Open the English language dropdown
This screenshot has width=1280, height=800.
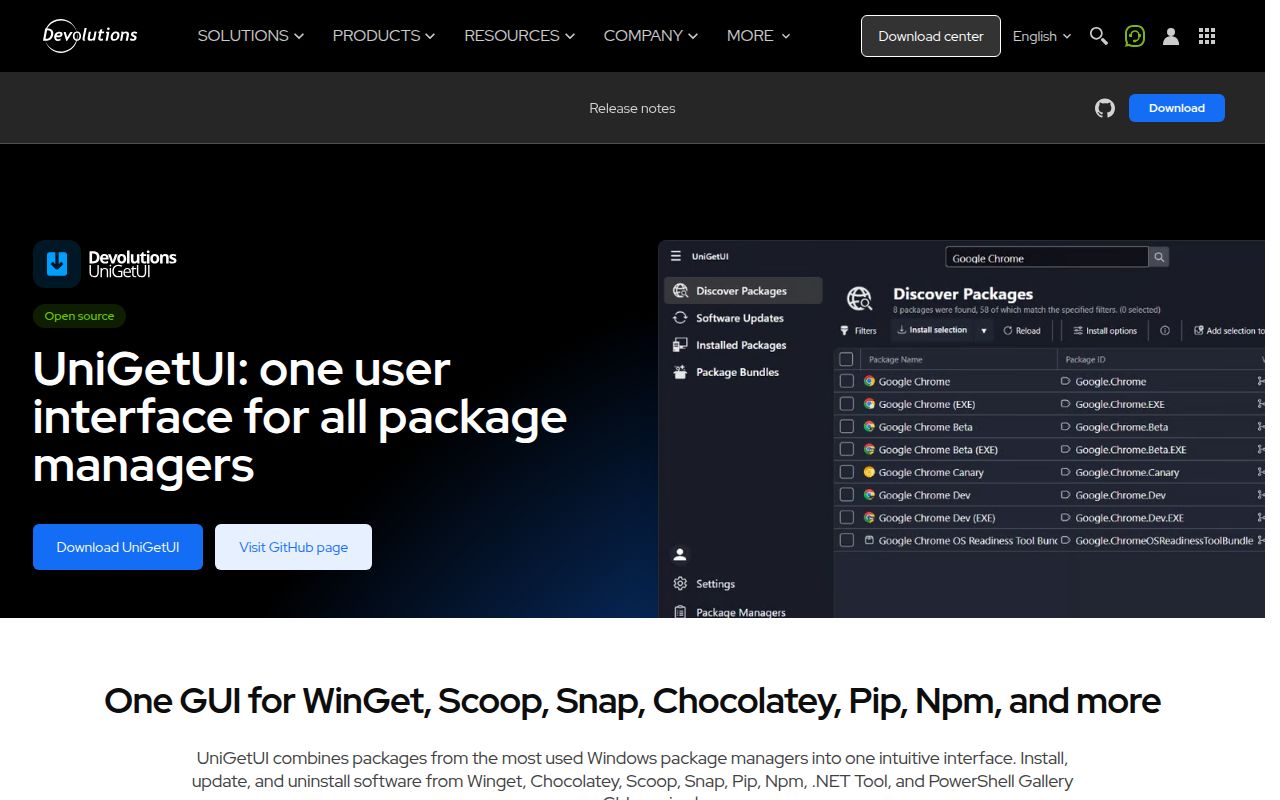coord(1042,36)
